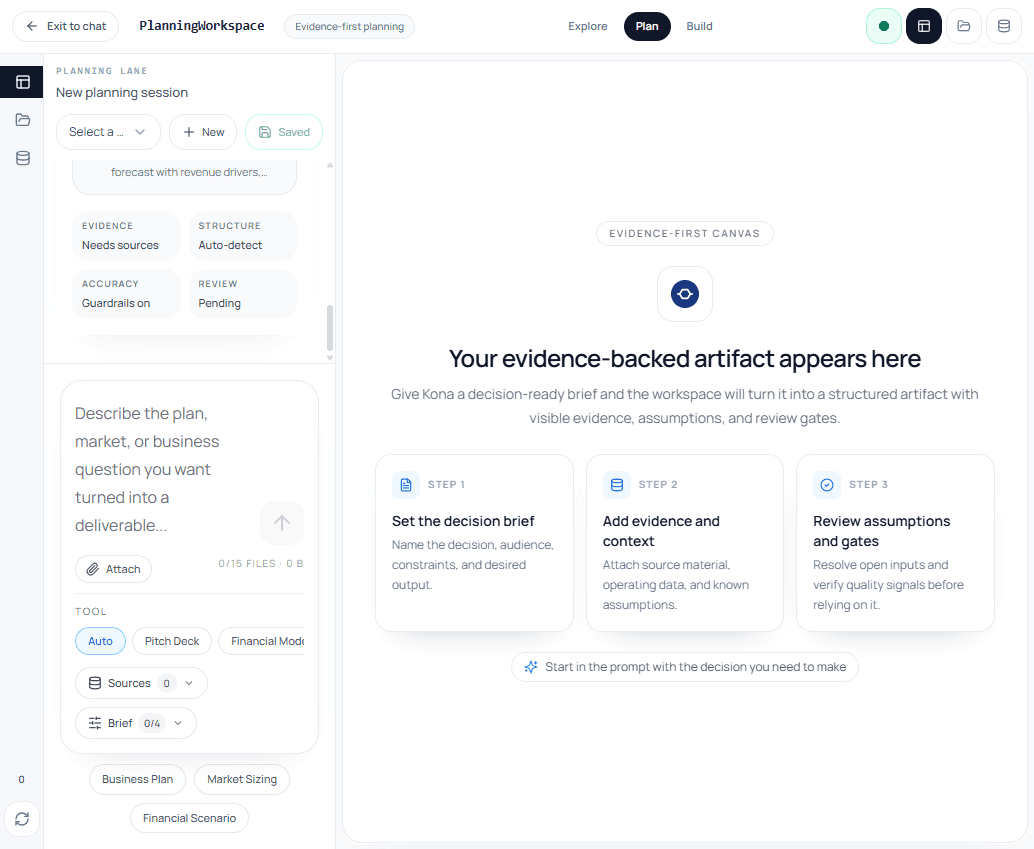Click the Saved disk icon
This screenshot has height=849, width=1034.
pyautogui.click(x=265, y=132)
